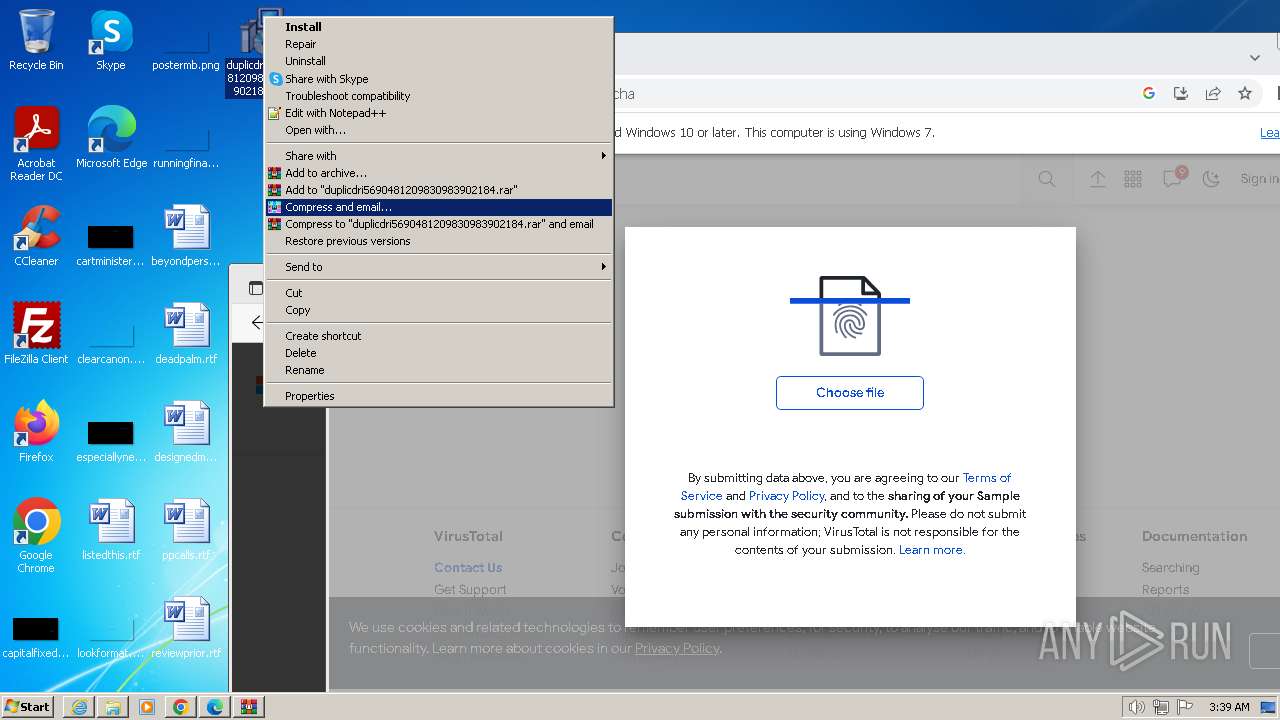Select ppcalls.rtf document icon
This screenshot has width=1280, height=720.
pyautogui.click(x=186, y=530)
